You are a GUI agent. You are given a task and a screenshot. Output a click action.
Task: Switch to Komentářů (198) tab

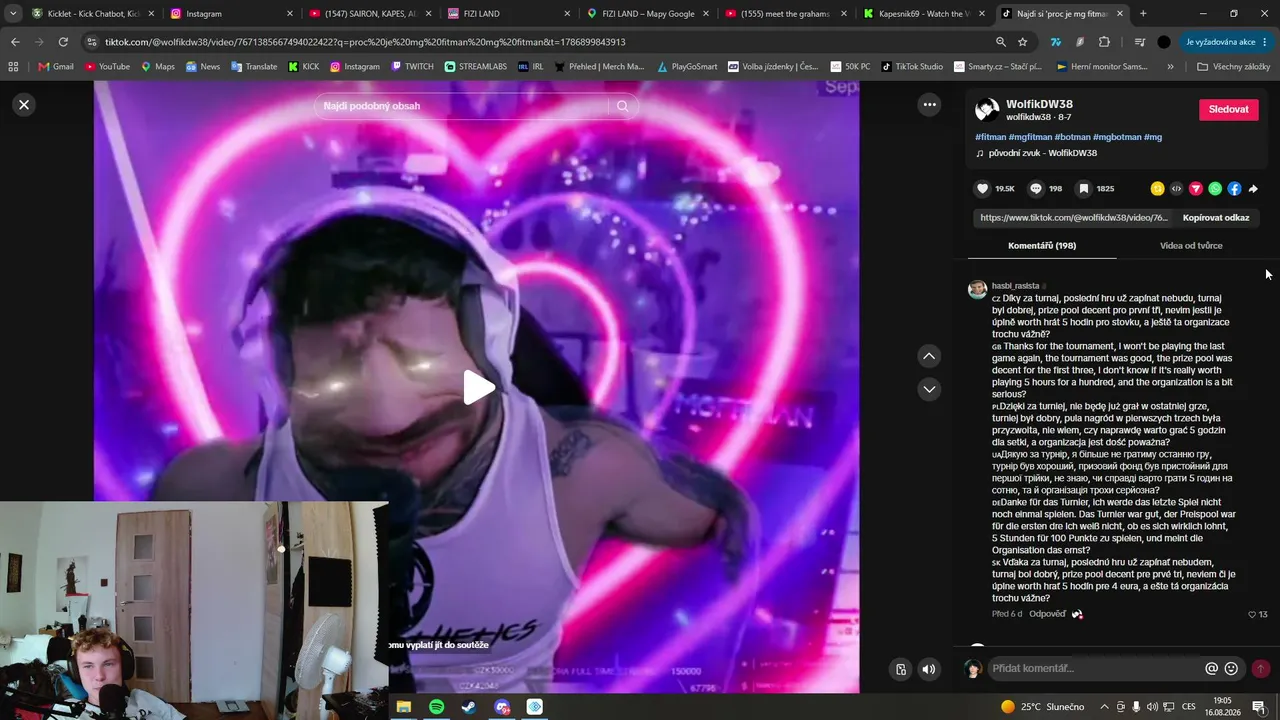(1042, 245)
